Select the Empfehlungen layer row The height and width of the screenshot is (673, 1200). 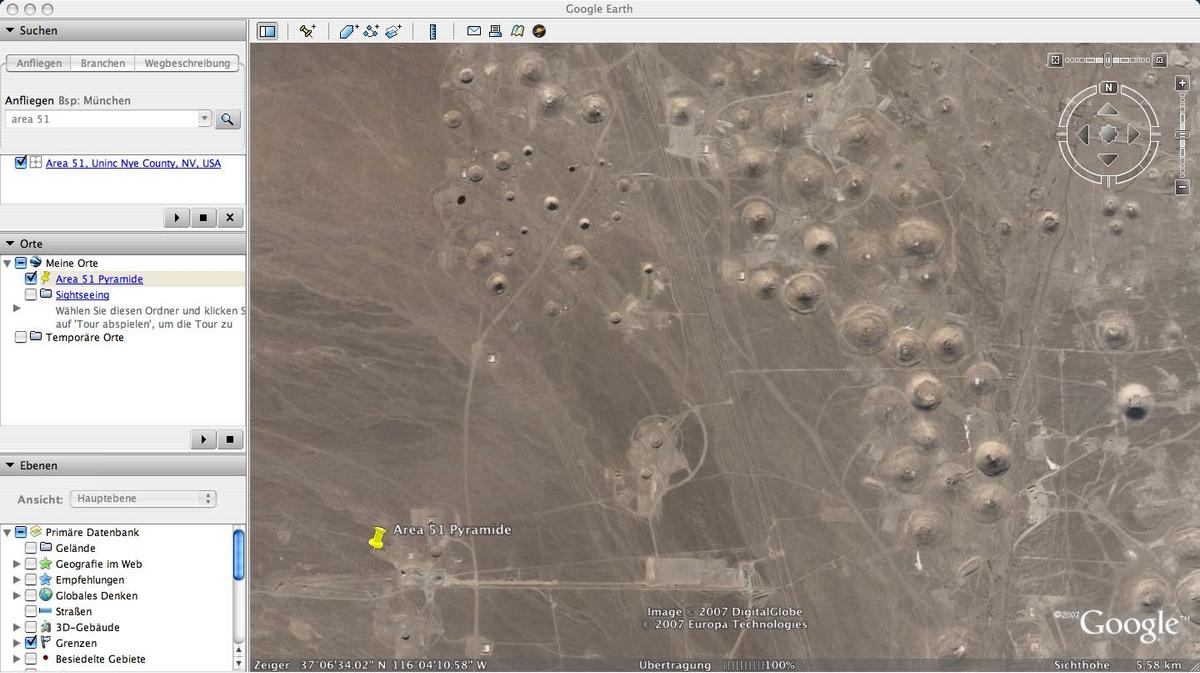click(x=90, y=580)
